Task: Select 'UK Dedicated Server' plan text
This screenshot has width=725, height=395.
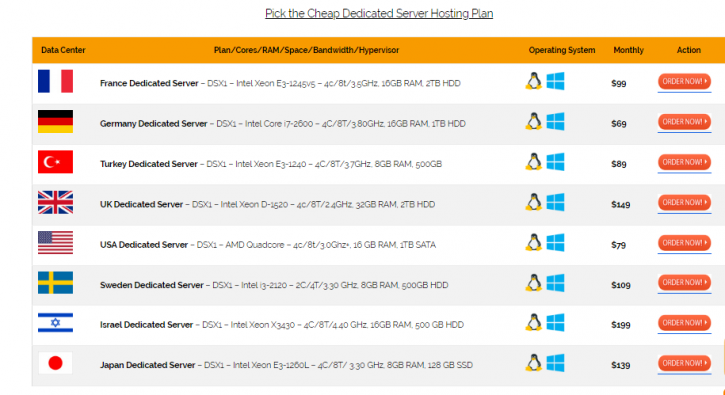Action: 141,204
